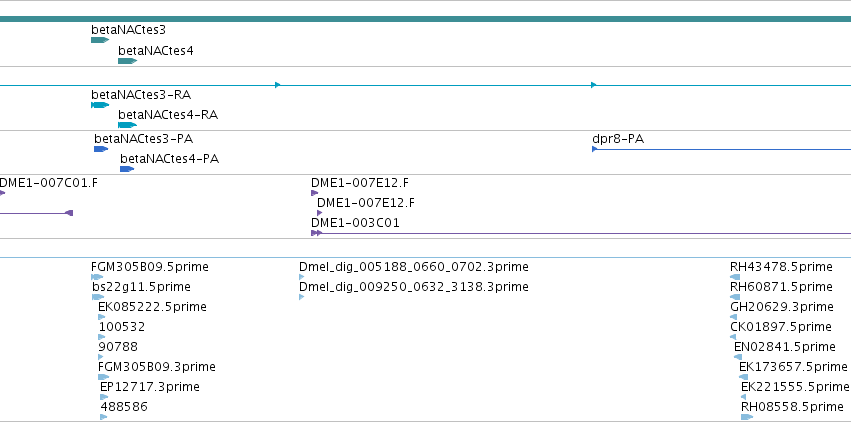851x422 pixels.
Task: Select the bs22g11.5prime EST label
Action: pos(141,286)
